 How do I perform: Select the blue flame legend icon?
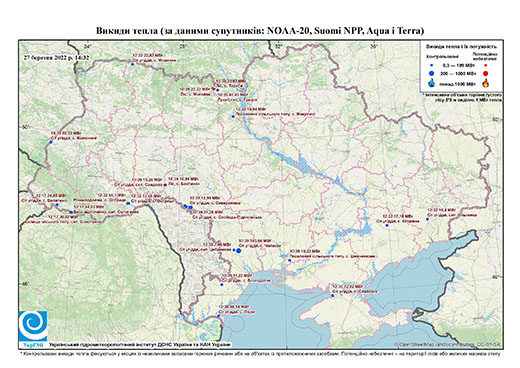[x=432, y=83]
